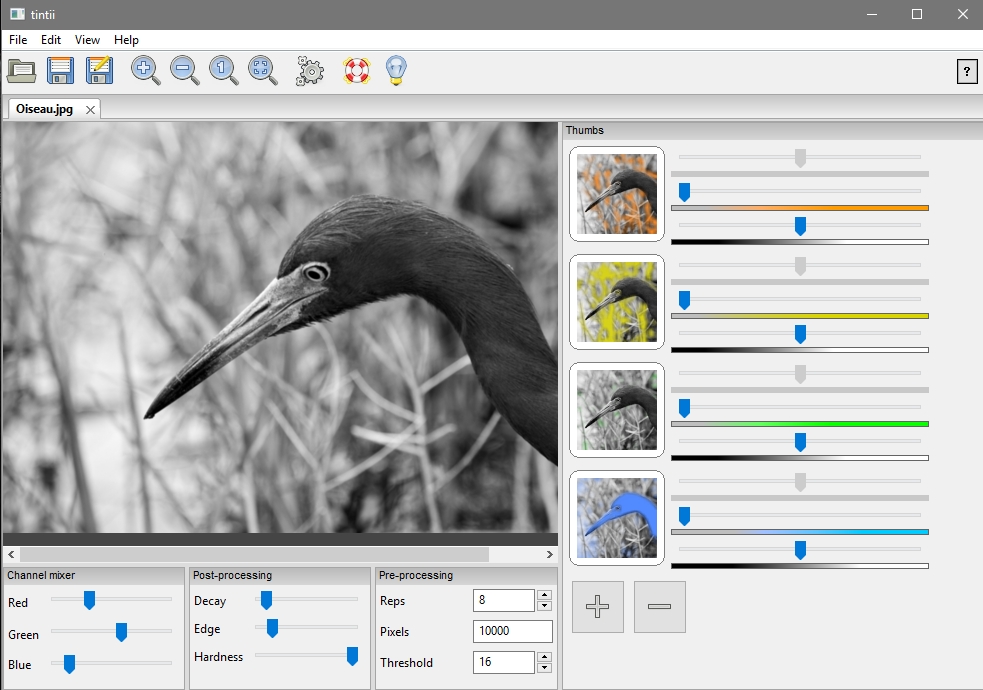Reset zoom to actual size icon
This screenshot has height=690, width=983.
click(x=223, y=71)
